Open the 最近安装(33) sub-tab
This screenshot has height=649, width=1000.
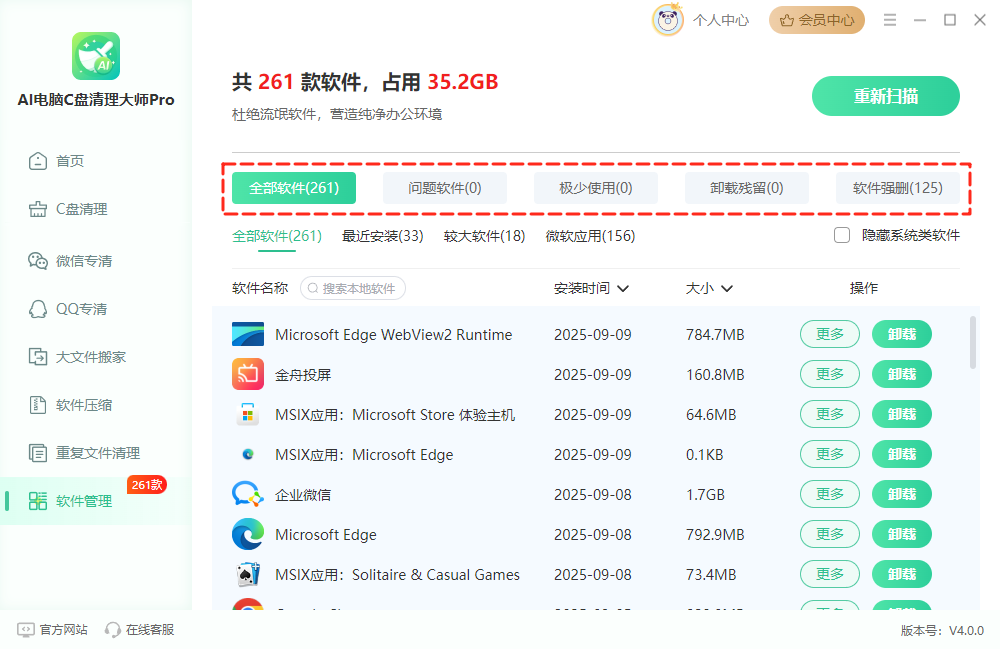[383, 236]
